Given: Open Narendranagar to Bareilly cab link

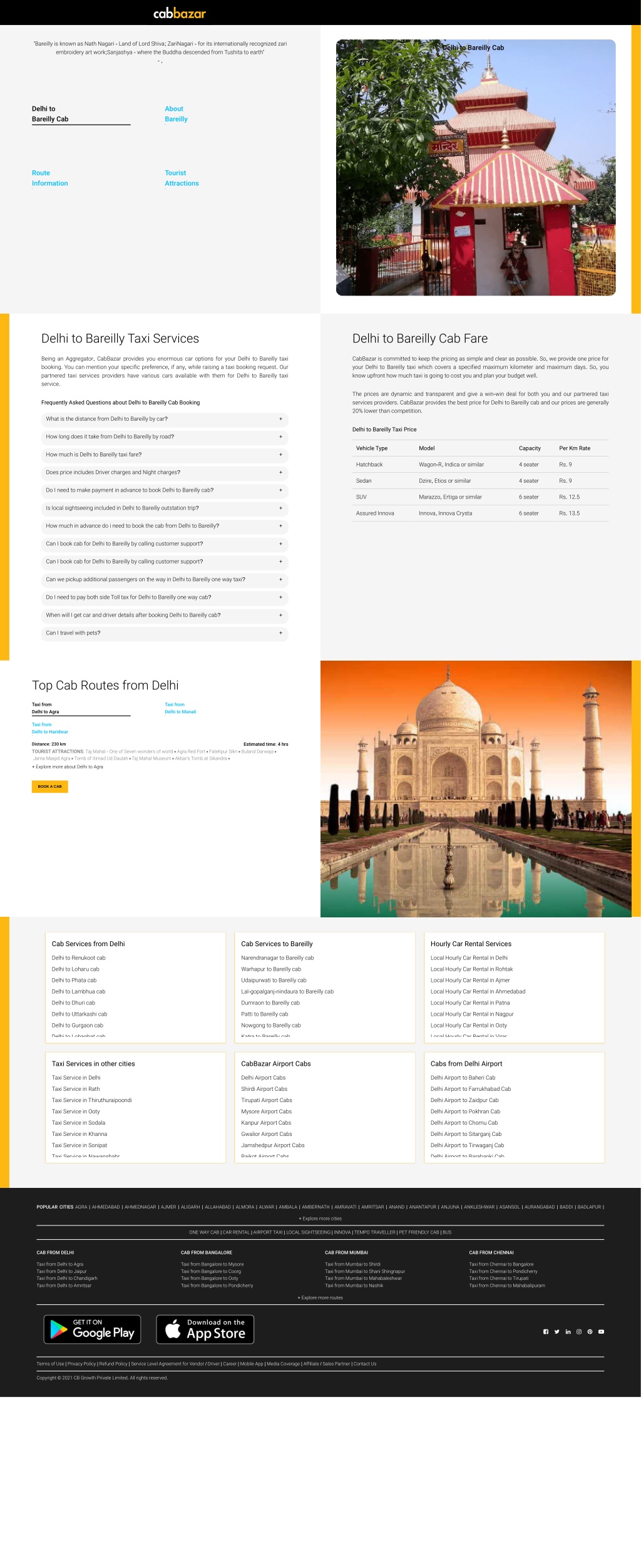Looking at the screenshot, I should [277, 958].
